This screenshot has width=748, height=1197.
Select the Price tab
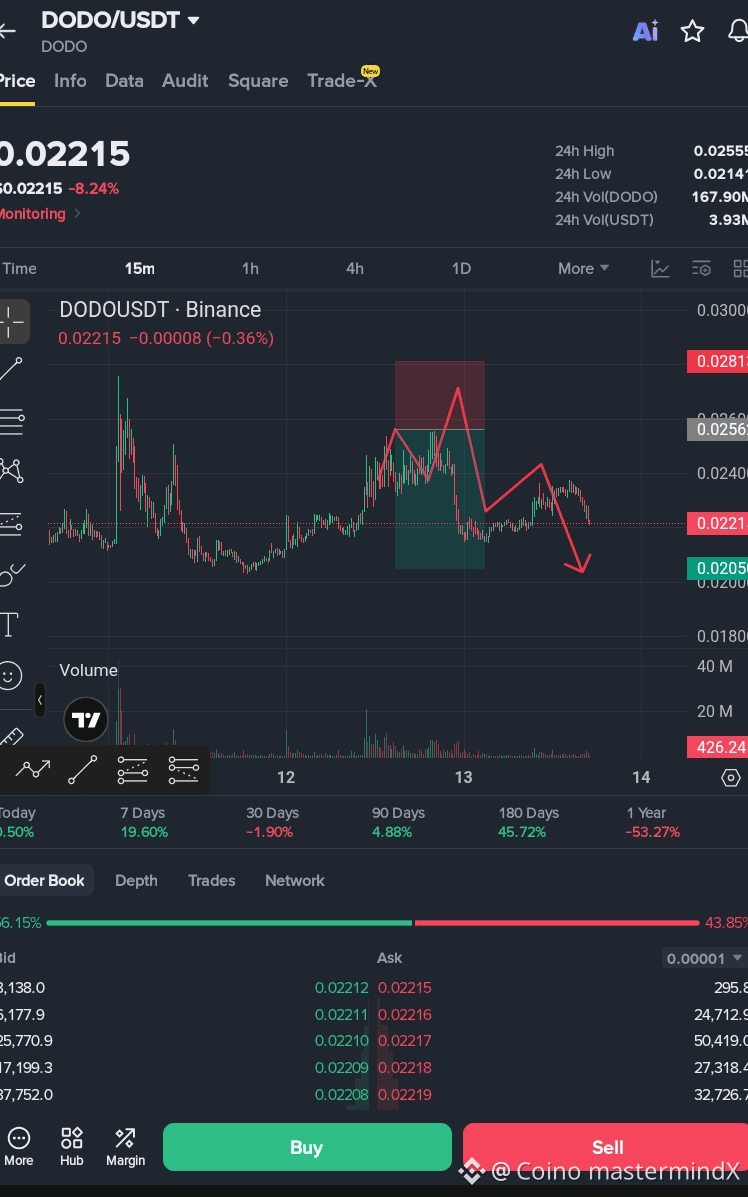17,81
